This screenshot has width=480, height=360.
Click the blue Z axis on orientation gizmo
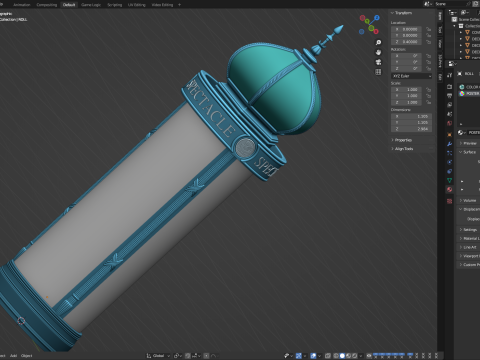[x=377, y=17]
